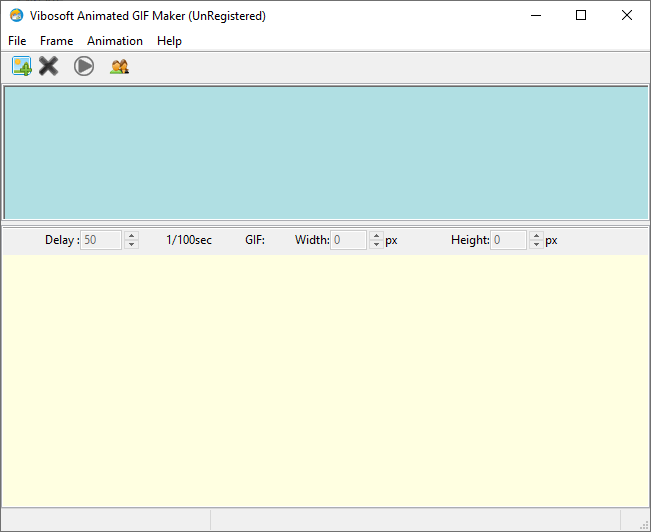Click the Add Image toolbar icon
Viewport: 651px width, 532px height.
pyautogui.click(x=22, y=66)
